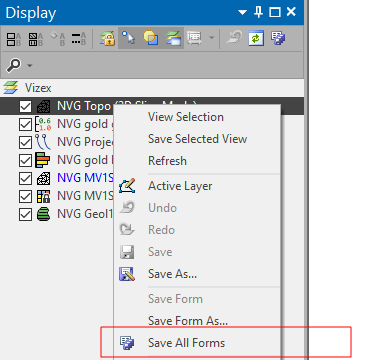Click the save all forms toolbar icon
The image size is (377, 360).
pyautogui.click(x=278, y=38)
